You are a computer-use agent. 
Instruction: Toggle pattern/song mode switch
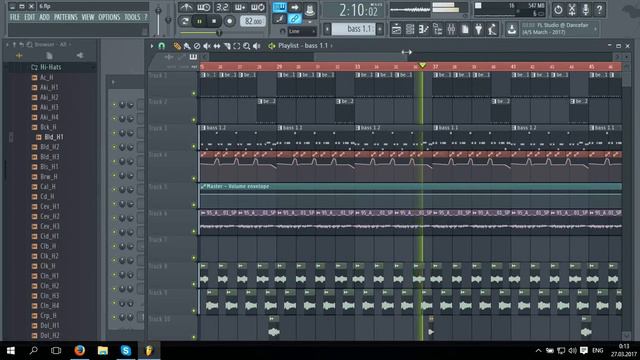185,21
